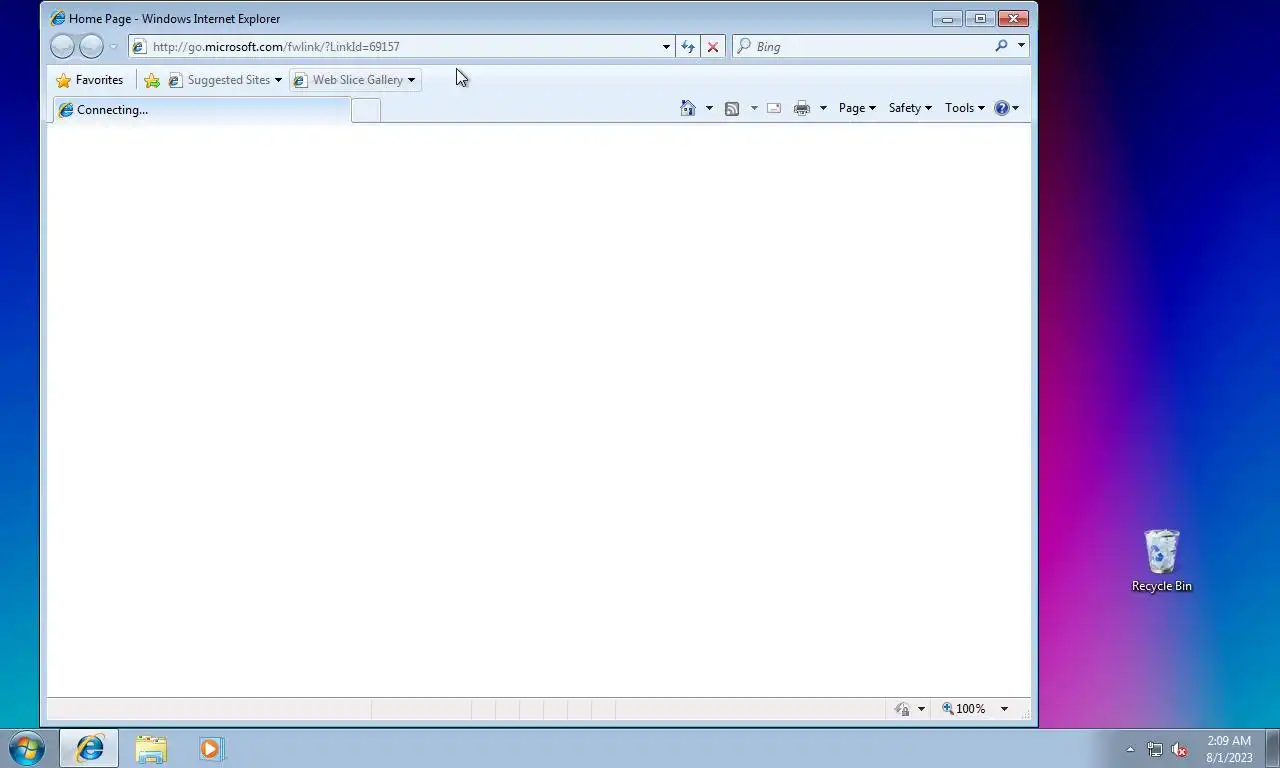Expand the address bar history dropdown
The image size is (1280, 768).
[666, 46]
